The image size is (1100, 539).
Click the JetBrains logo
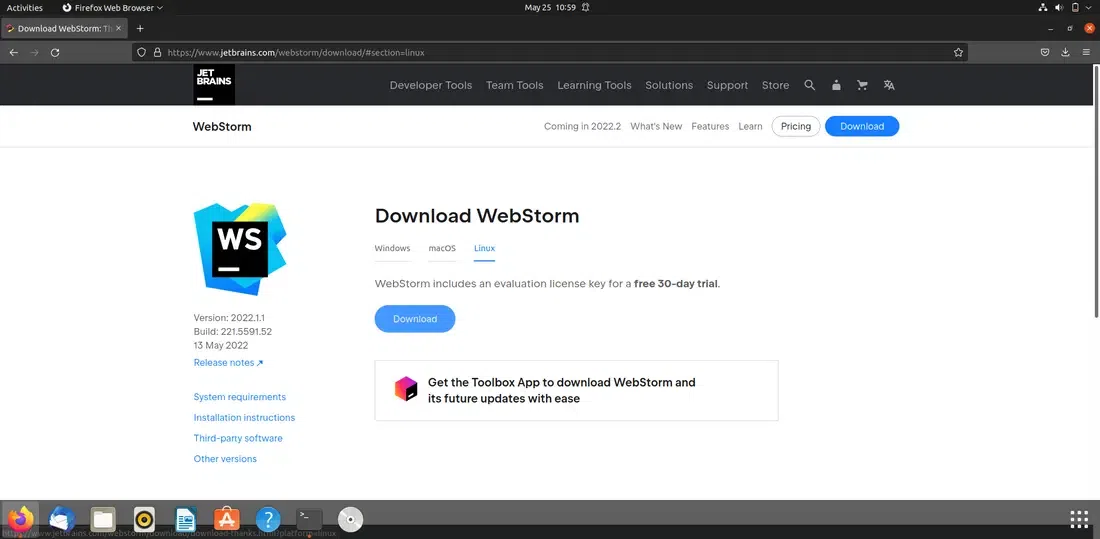tap(214, 84)
